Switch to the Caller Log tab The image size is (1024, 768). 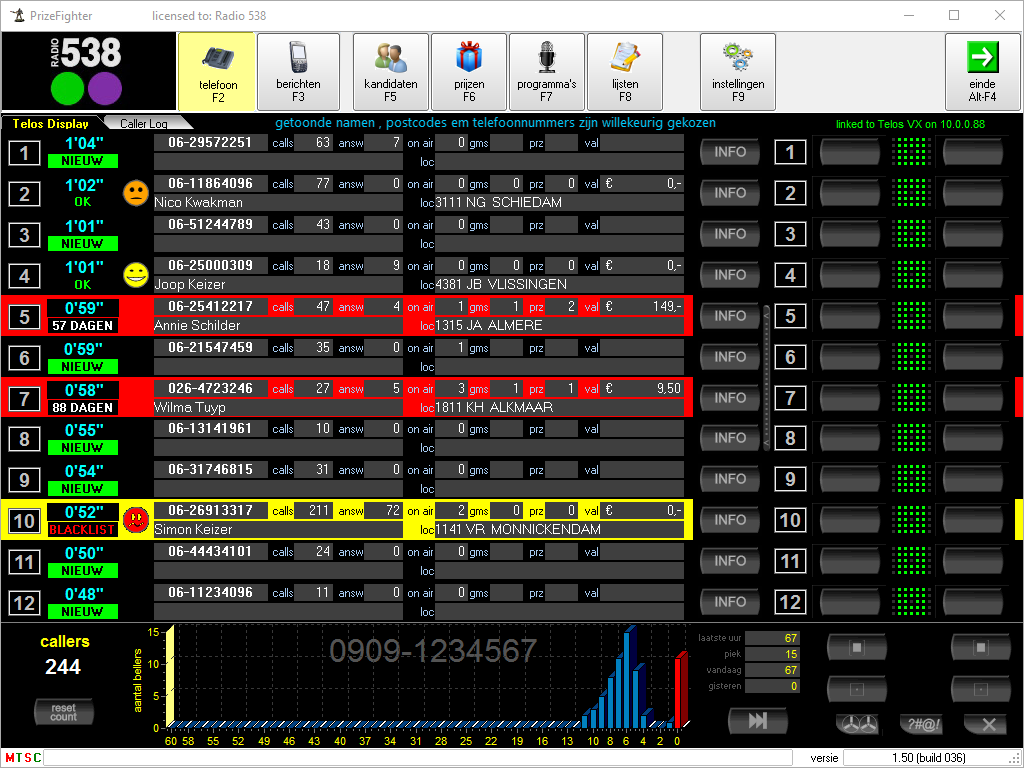point(144,123)
